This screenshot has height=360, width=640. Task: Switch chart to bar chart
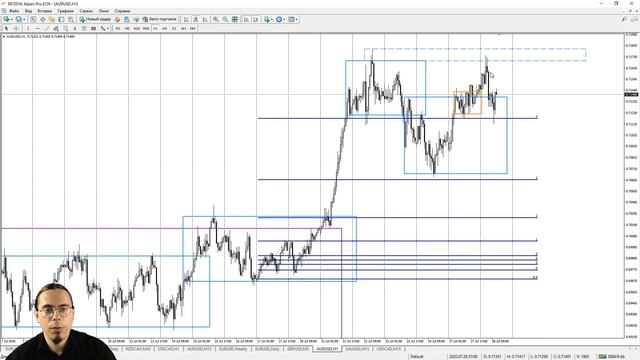pos(186,19)
